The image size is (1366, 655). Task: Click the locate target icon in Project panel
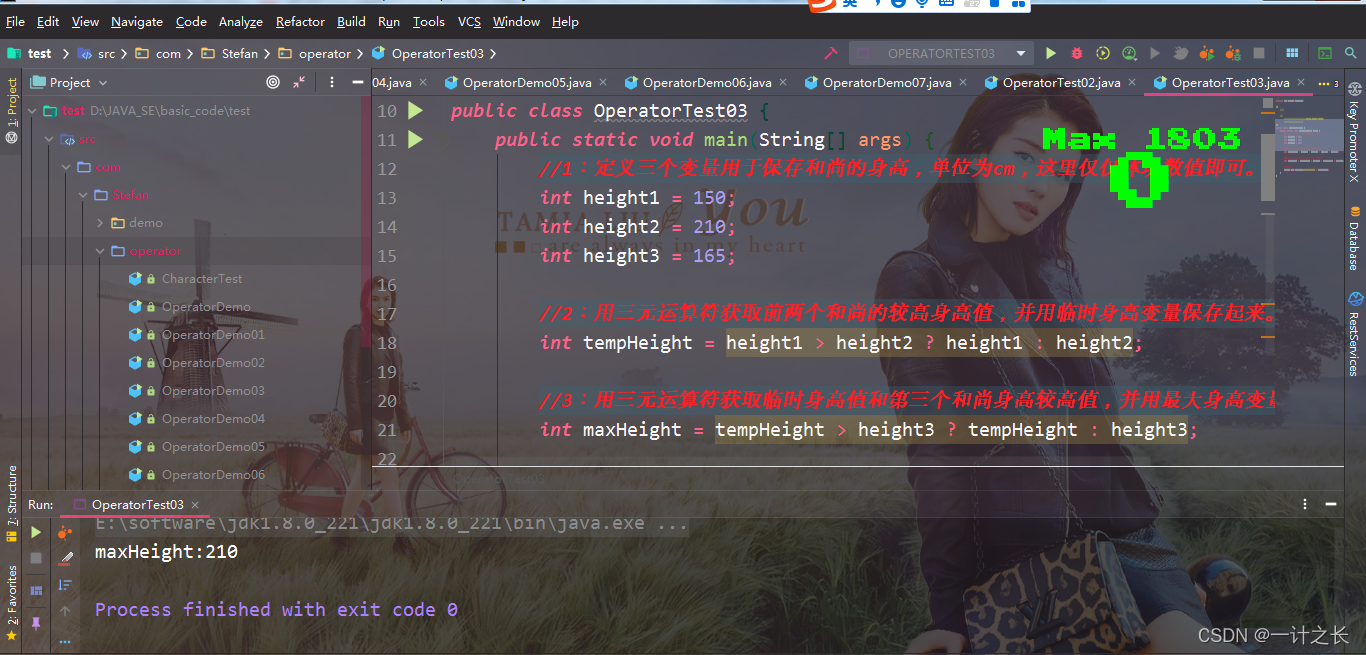[273, 83]
